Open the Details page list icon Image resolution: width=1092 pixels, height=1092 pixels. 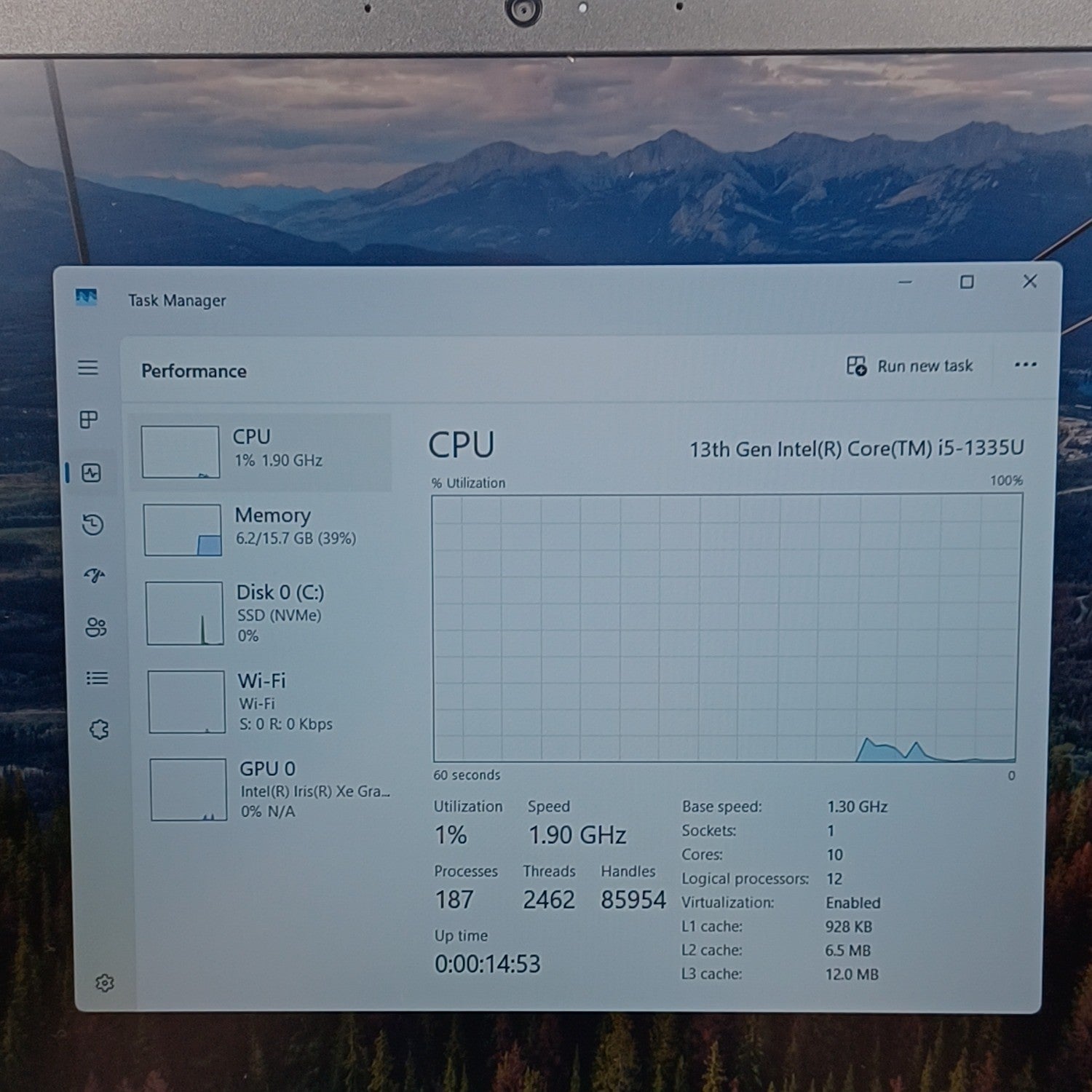pos(98,678)
